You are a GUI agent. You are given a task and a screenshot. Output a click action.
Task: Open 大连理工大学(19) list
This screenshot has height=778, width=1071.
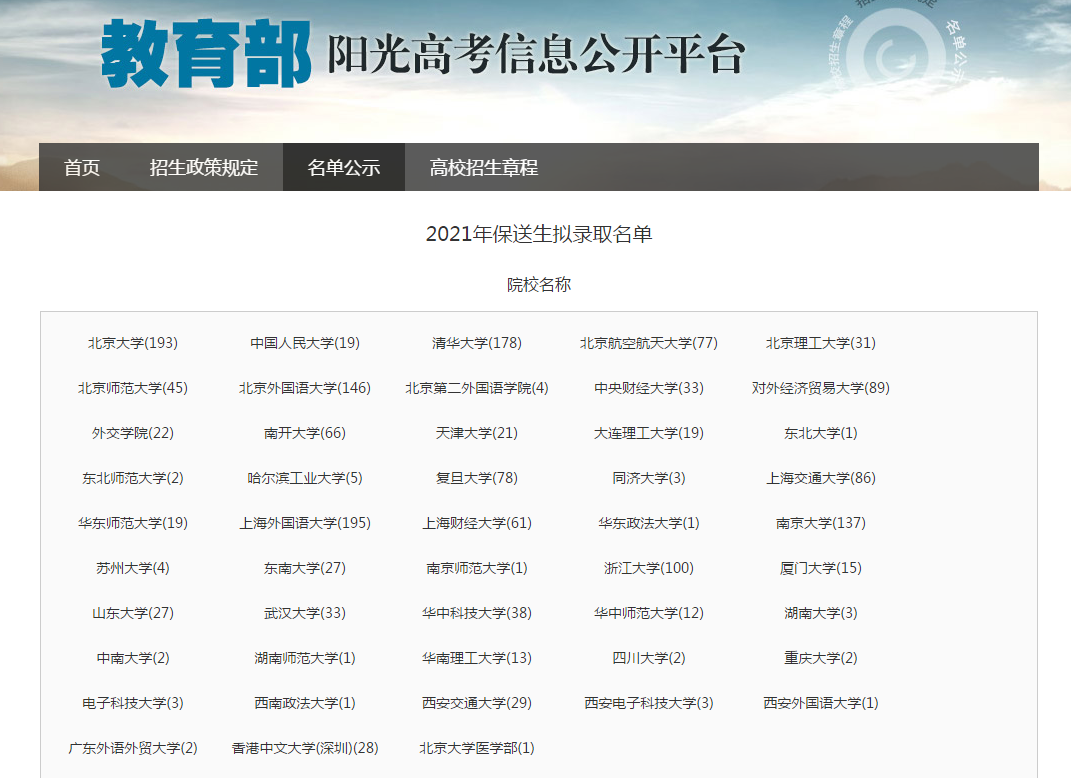coord(649,433)
